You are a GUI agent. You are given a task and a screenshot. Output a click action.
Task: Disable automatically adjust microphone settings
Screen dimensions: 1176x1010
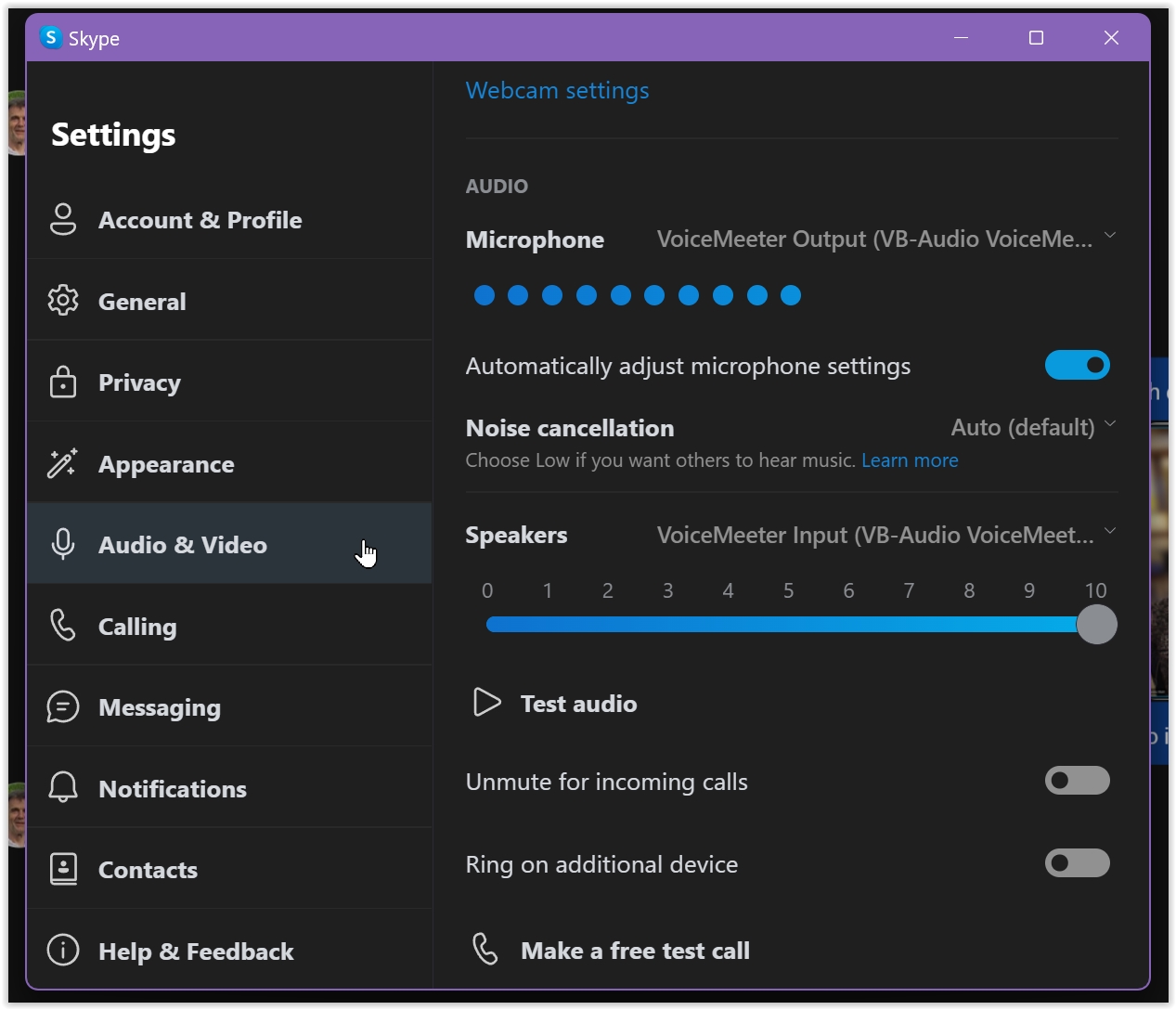tap(1077, 365)
